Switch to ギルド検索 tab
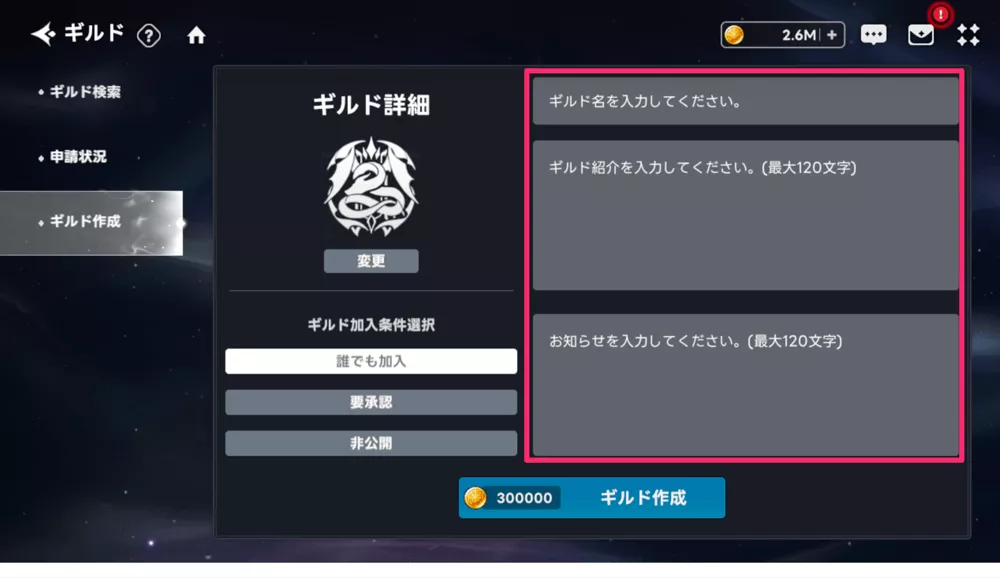 coord(85,92)
